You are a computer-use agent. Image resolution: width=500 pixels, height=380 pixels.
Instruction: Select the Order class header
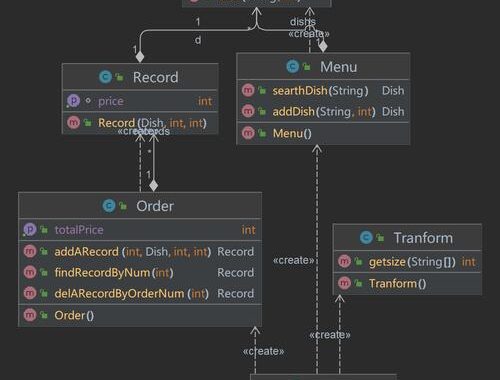click(140, 206)
